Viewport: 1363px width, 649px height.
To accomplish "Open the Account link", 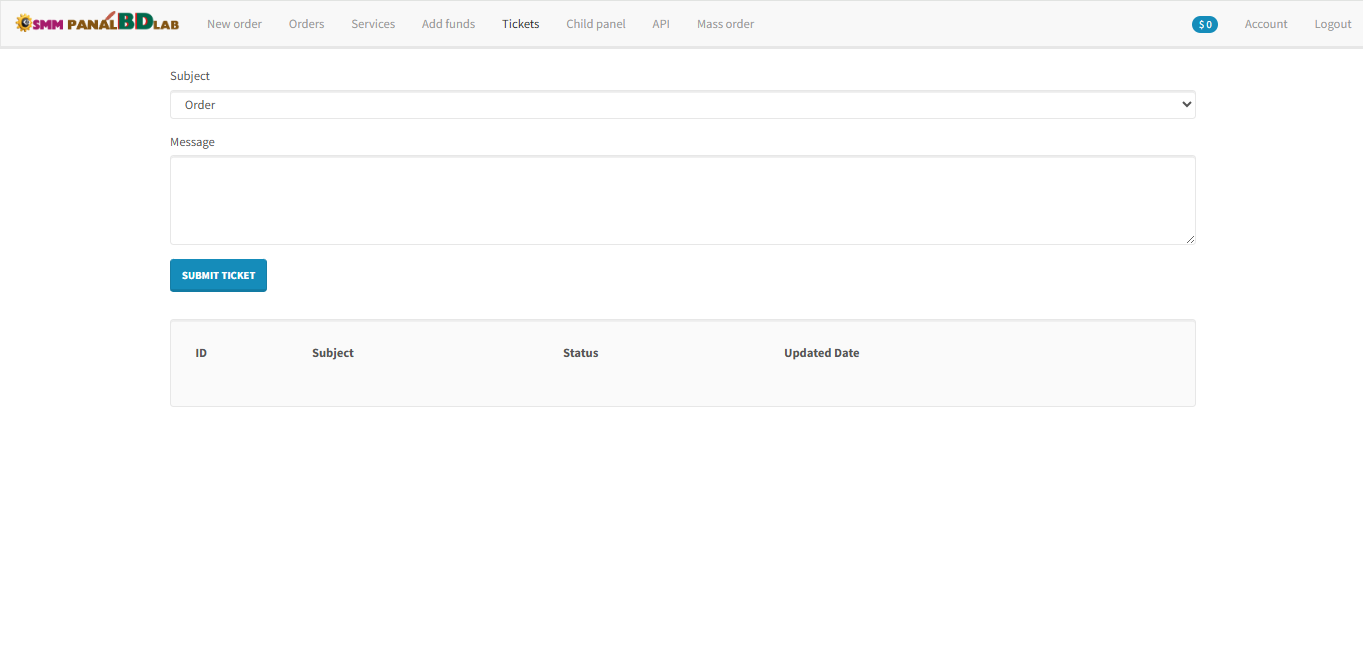I will pyautogui.click(x=1265, y=24).
